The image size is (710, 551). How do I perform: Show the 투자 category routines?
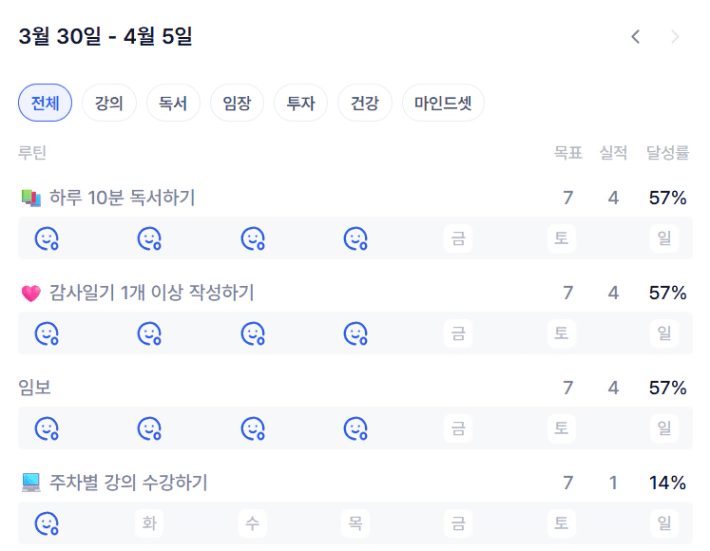tap(301, 103)
